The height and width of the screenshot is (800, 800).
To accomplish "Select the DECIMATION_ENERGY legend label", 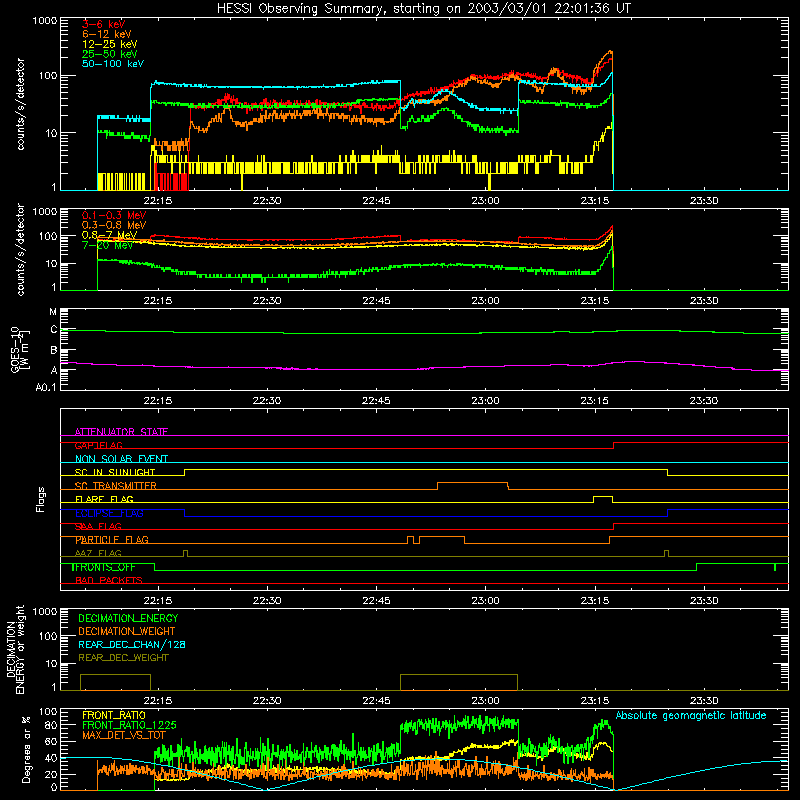I will tap(128, 618).
